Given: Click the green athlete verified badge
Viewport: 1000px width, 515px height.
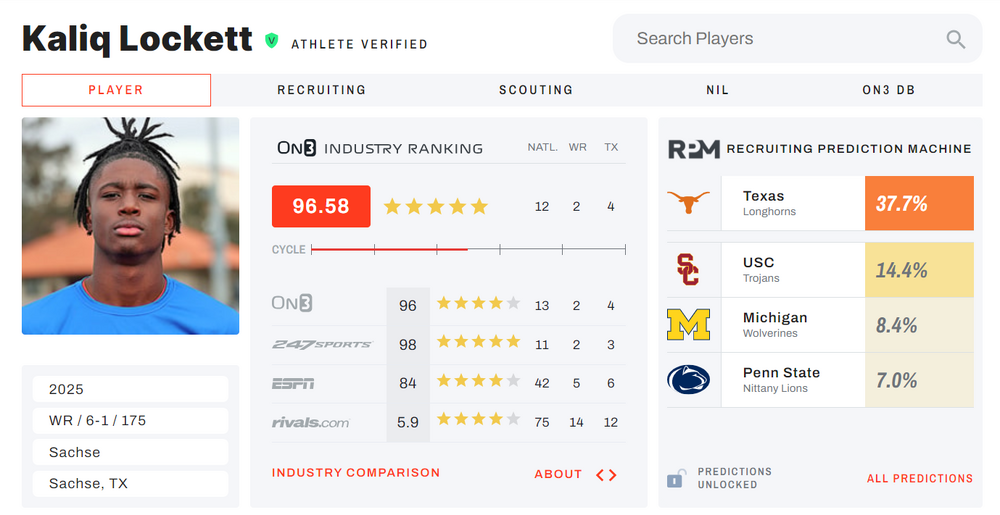Looking at the screenshot, I should point(271,41).
